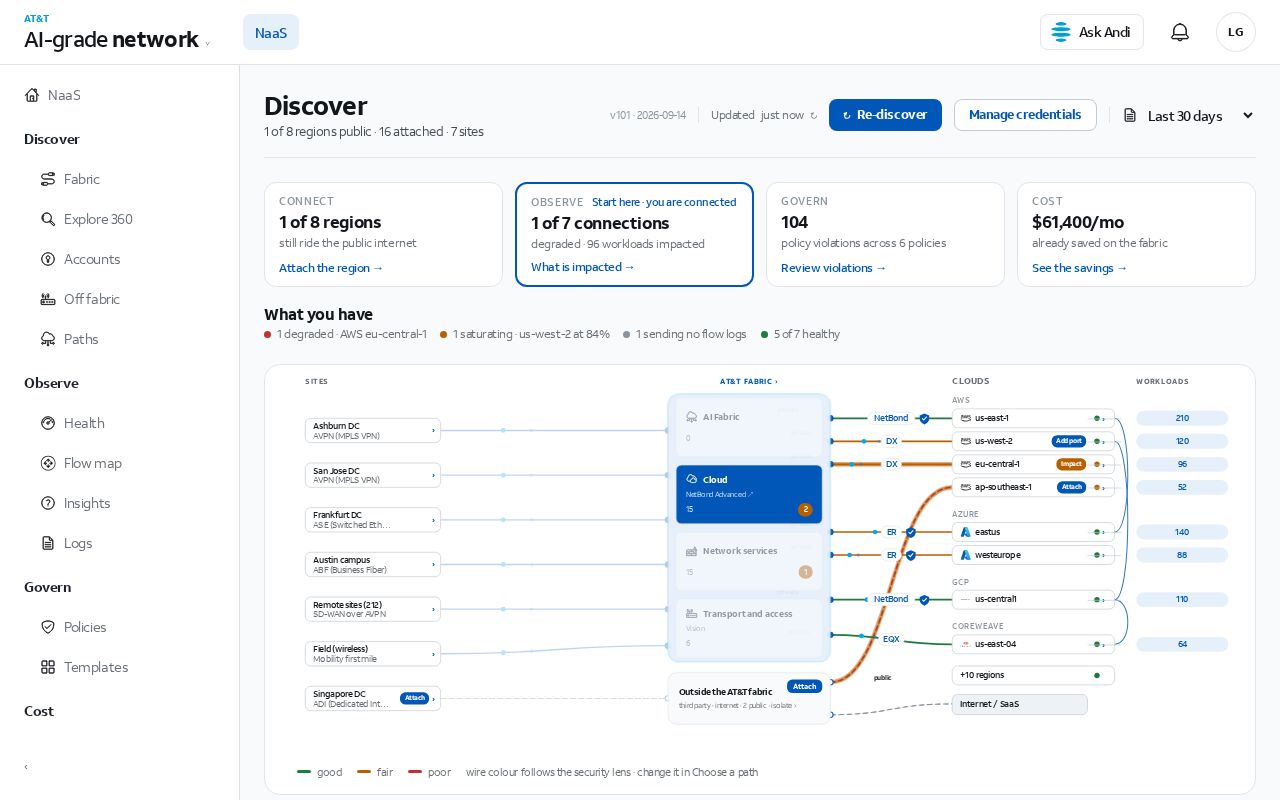
Task: Follow the Review violations link
Action: pyautogui.click(x=833, y=268)
